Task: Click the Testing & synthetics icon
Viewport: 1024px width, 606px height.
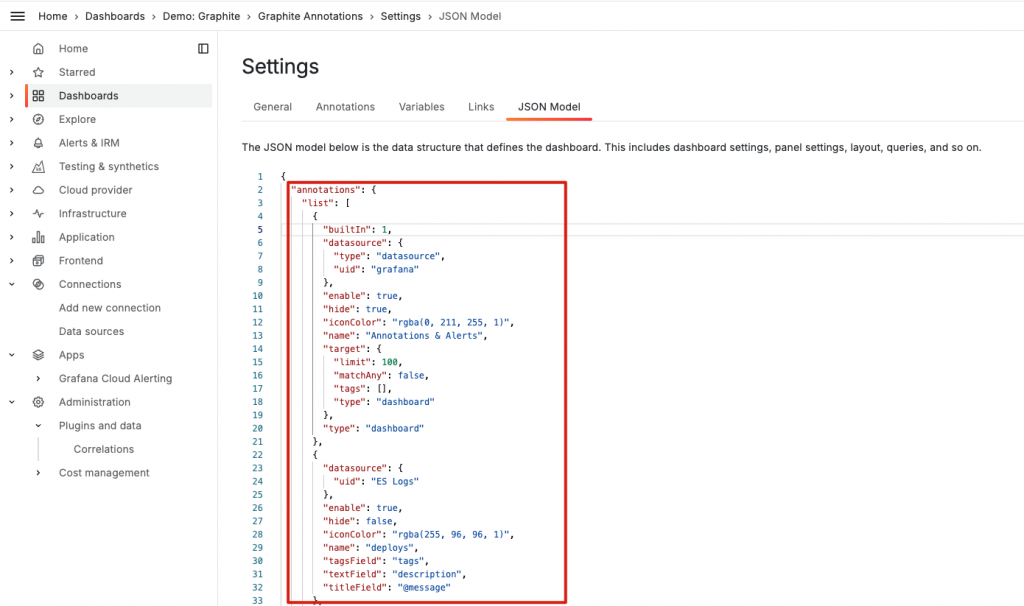Action: tap(38, 167)
